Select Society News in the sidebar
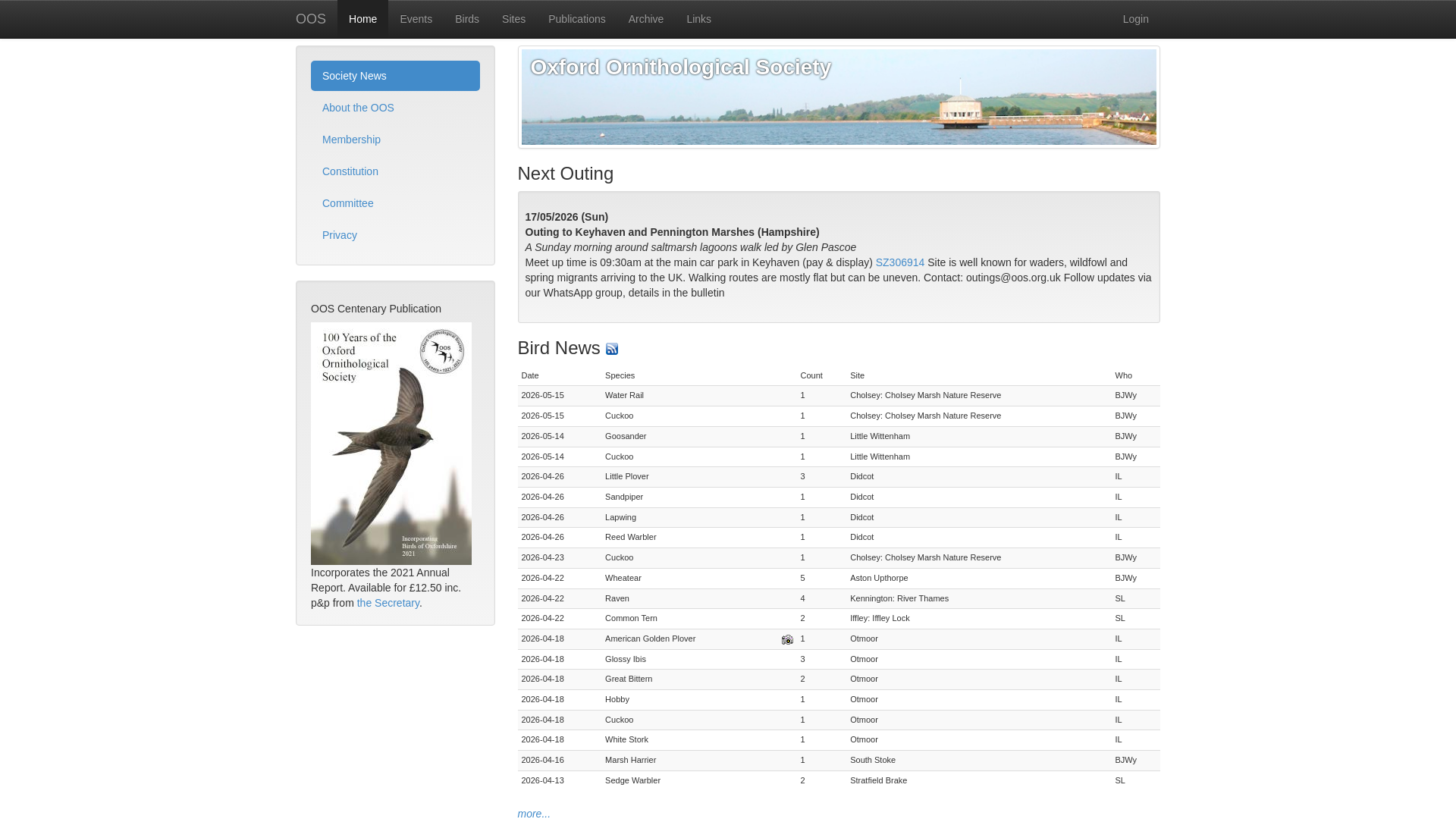This screenshot has height=819, width=1456. (x=395, y=76)
